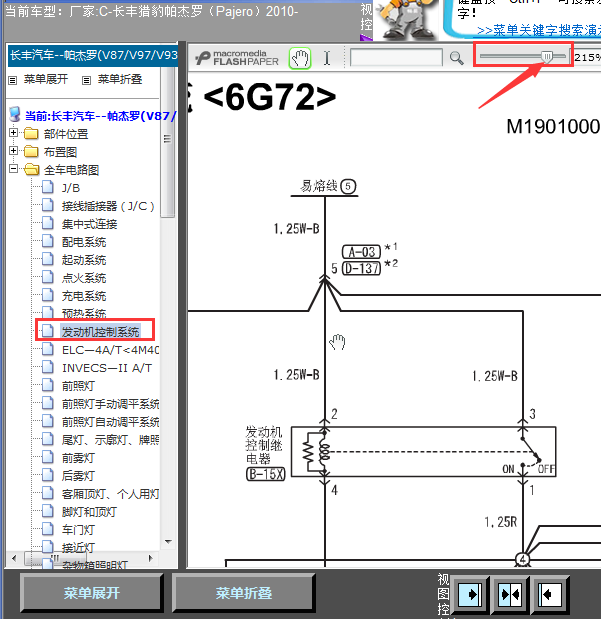Image resolution: width=601 pixels, height=619 pixels.
Task: Click the document icon beside 车门灯
Action: click(x=48, y=529)
